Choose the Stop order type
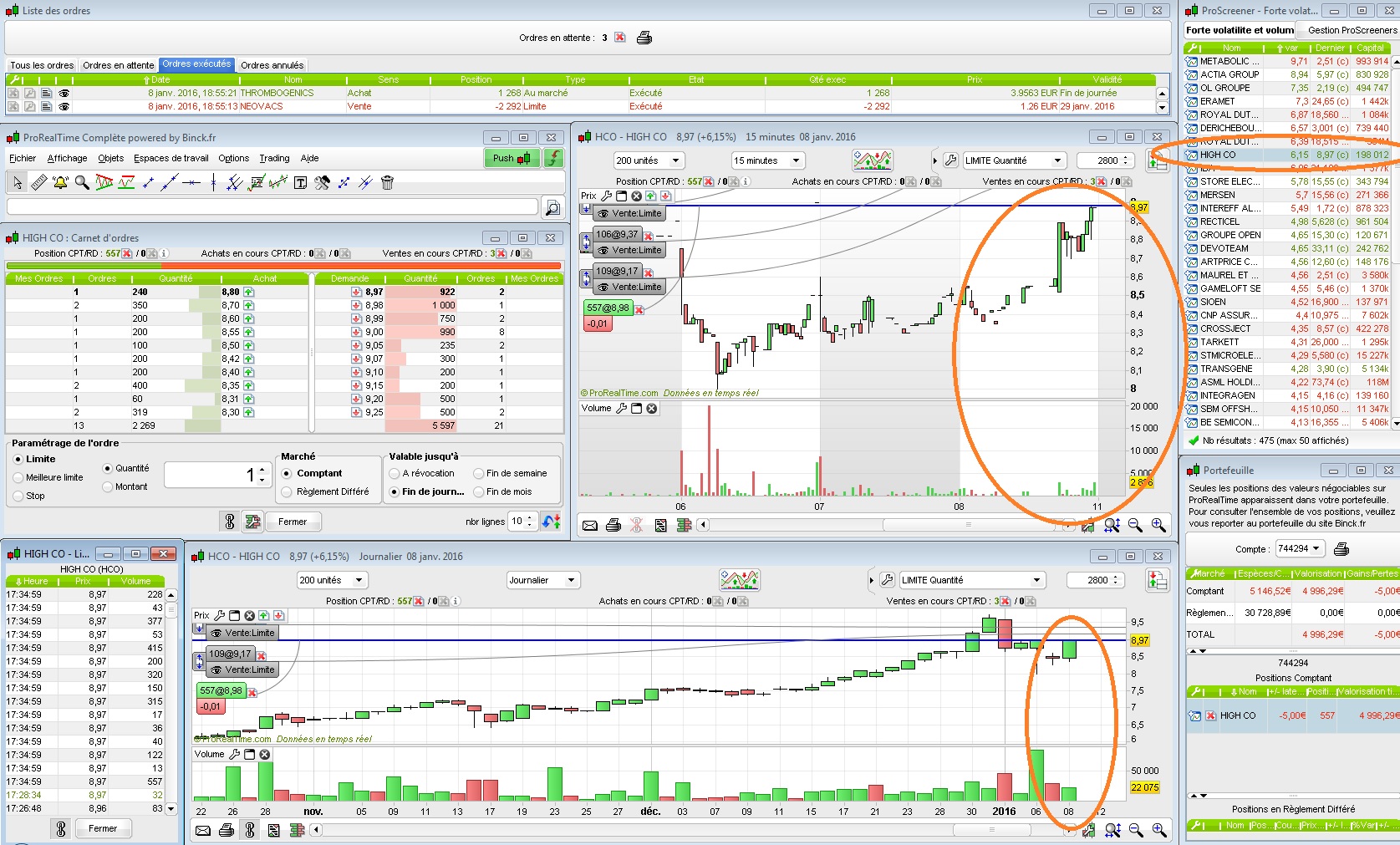The image size is (1400, 845). pyautogui.click(x=18, y=496)
